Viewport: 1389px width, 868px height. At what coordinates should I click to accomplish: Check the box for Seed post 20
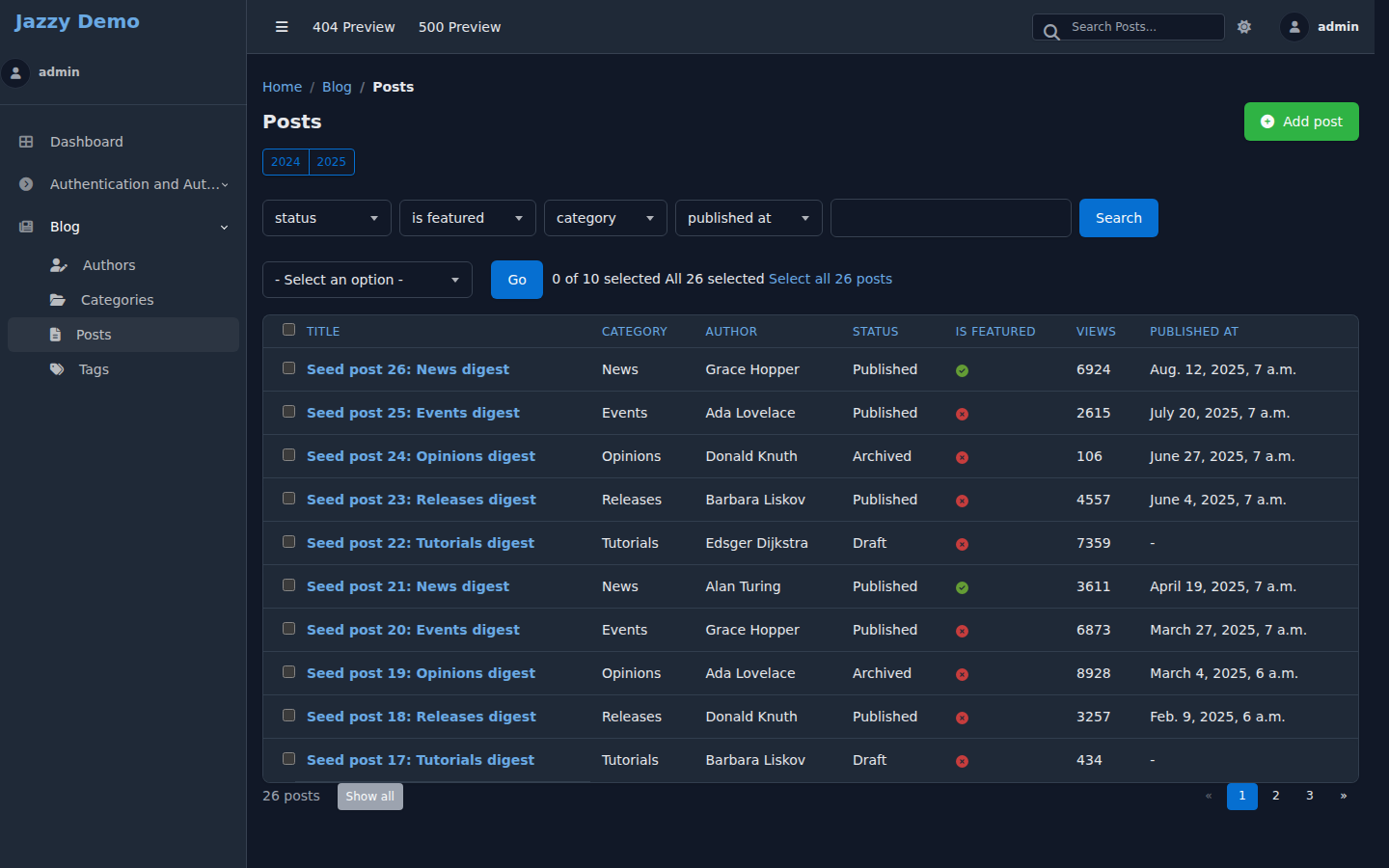(x=288, y=629)
